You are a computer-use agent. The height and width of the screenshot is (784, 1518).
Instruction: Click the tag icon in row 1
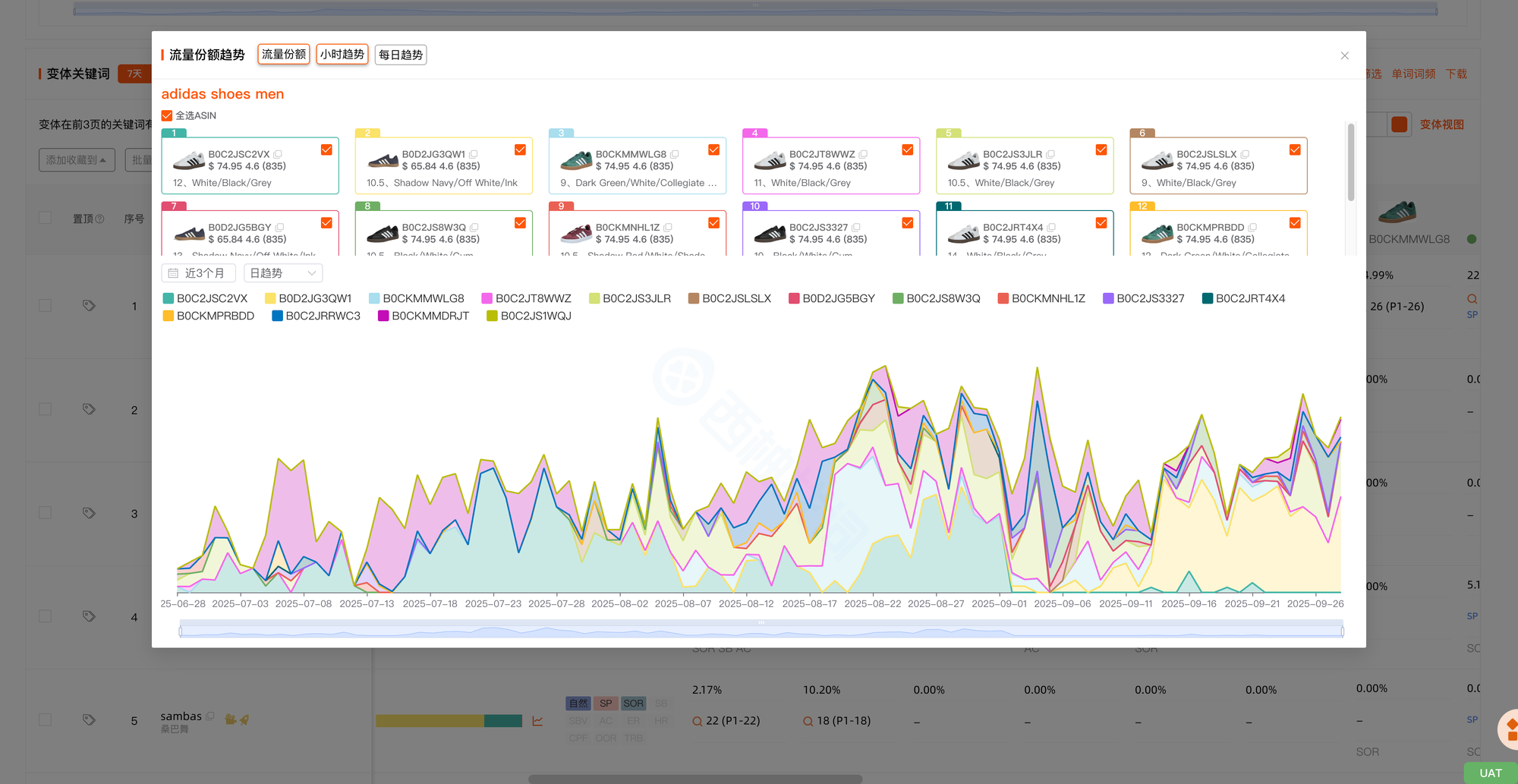[x=89, y=306]
